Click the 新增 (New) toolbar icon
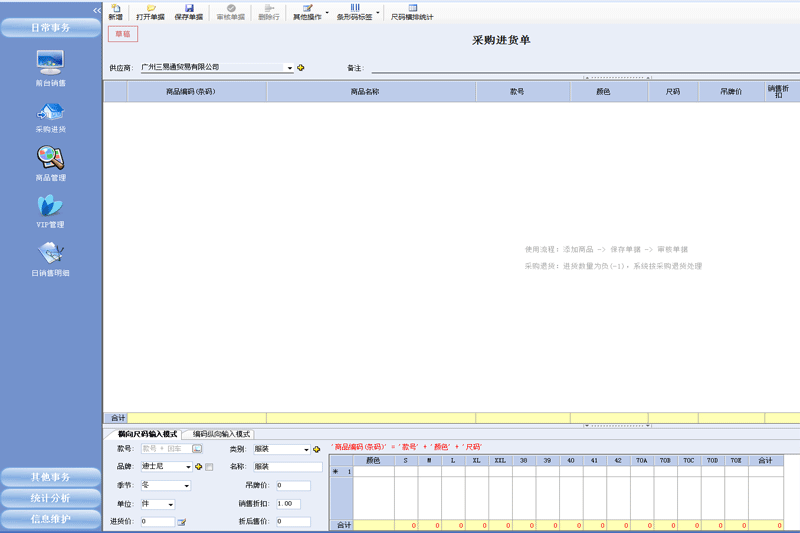The width and height of the screenshot is (800, 533). tap(115, 12)
